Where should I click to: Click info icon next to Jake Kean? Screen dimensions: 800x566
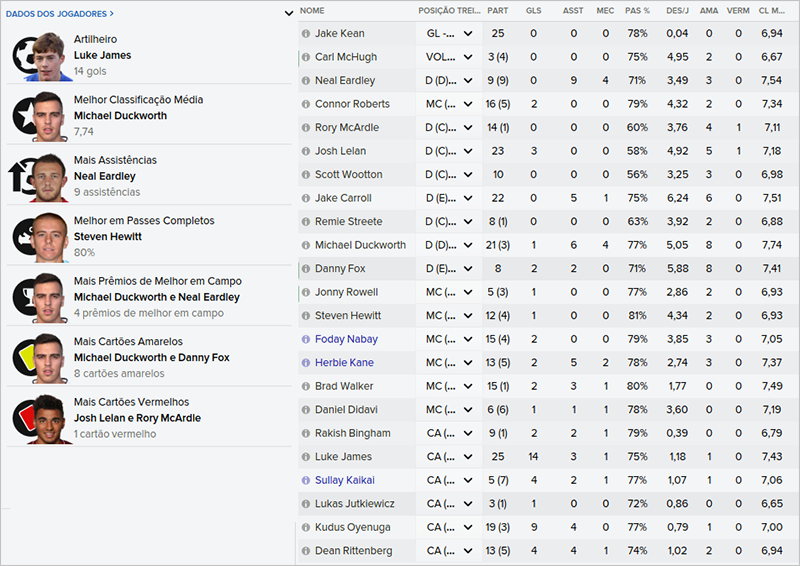coord(306,33)
